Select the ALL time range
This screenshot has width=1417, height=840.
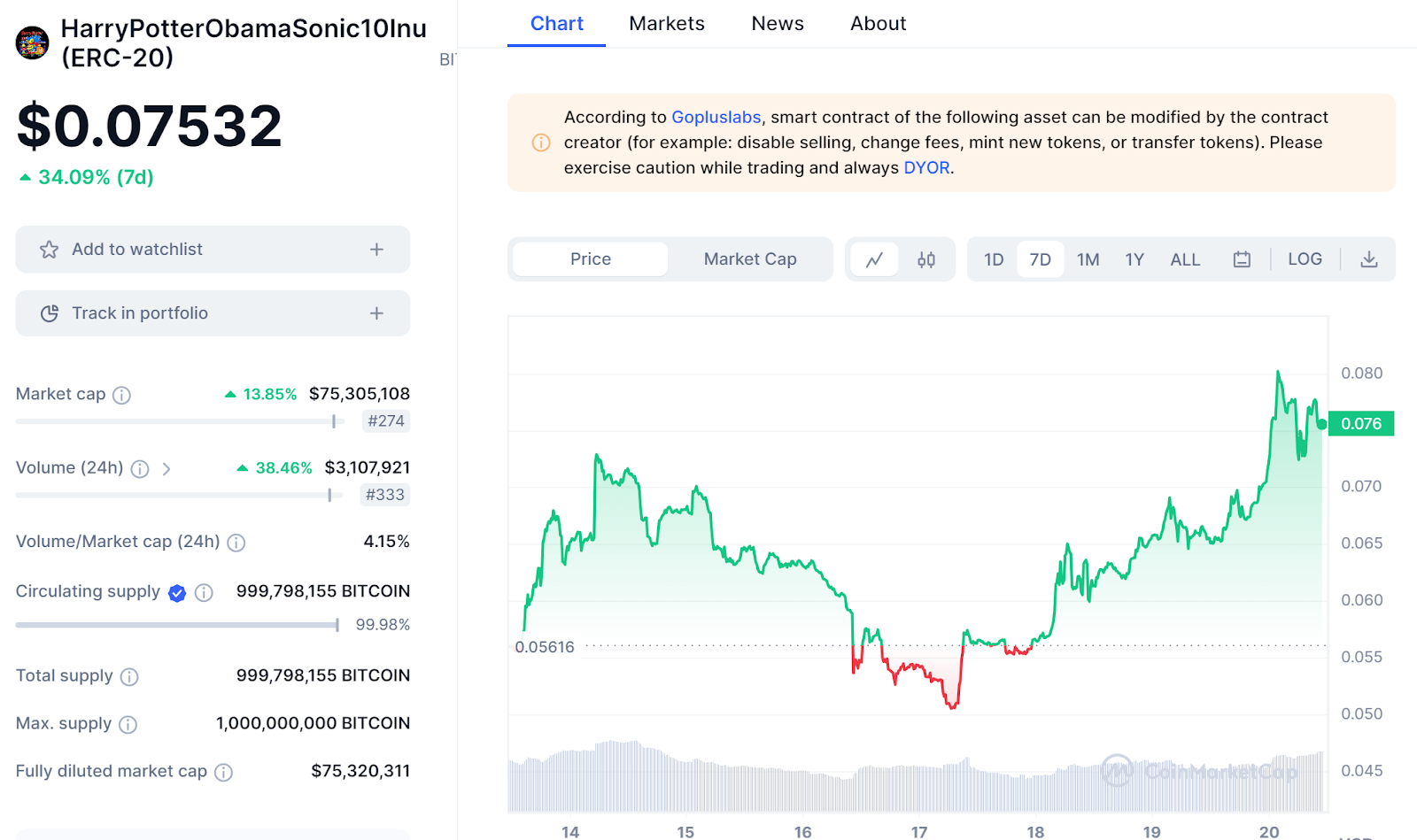[x=1185, y=259]
